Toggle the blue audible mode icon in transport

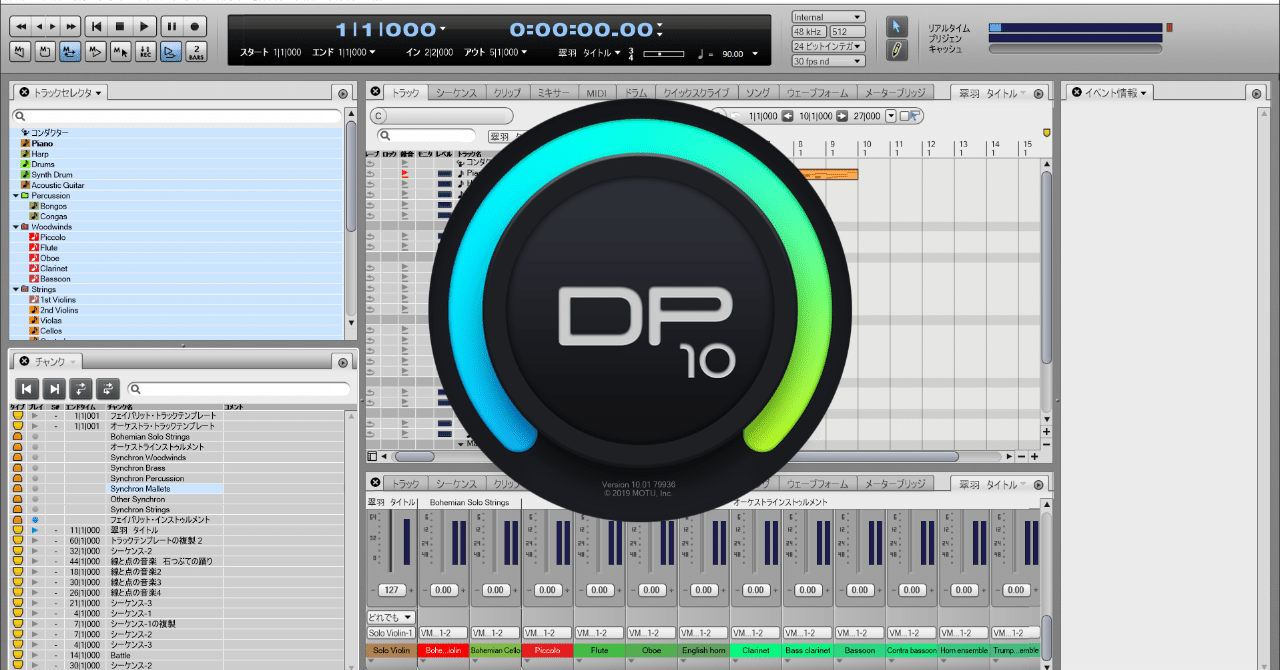169,50
